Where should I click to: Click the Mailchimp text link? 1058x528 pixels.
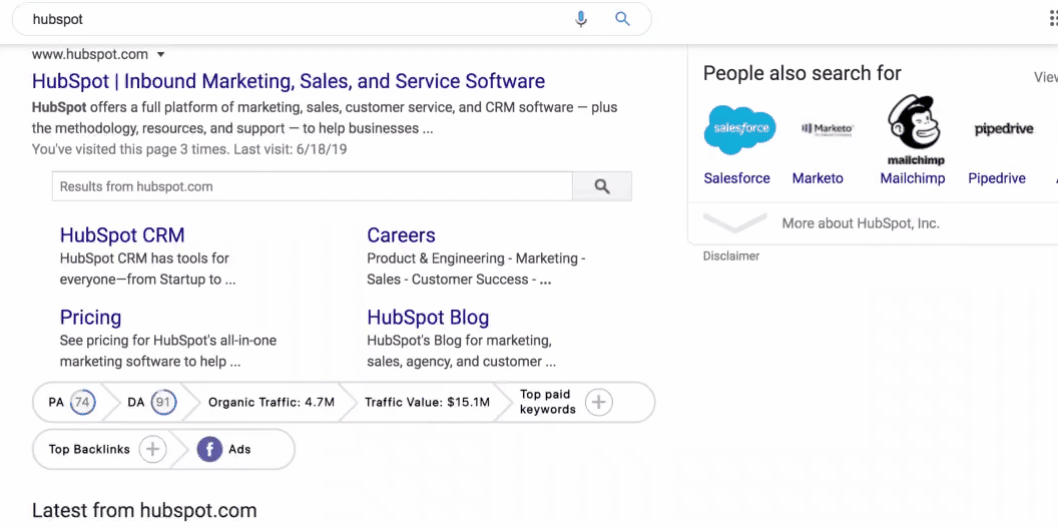click(x=912, y=178)
